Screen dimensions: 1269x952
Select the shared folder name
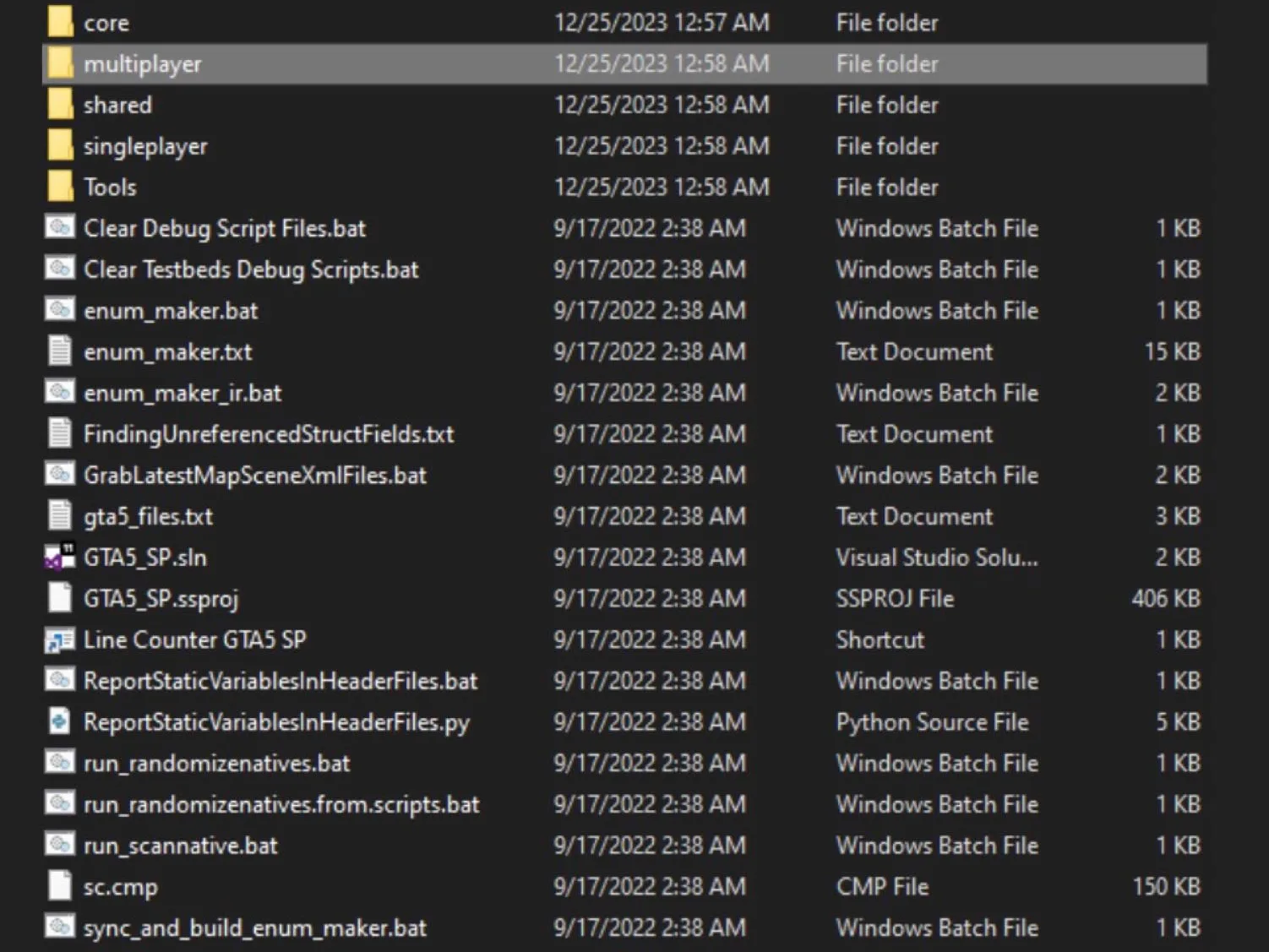117,105
